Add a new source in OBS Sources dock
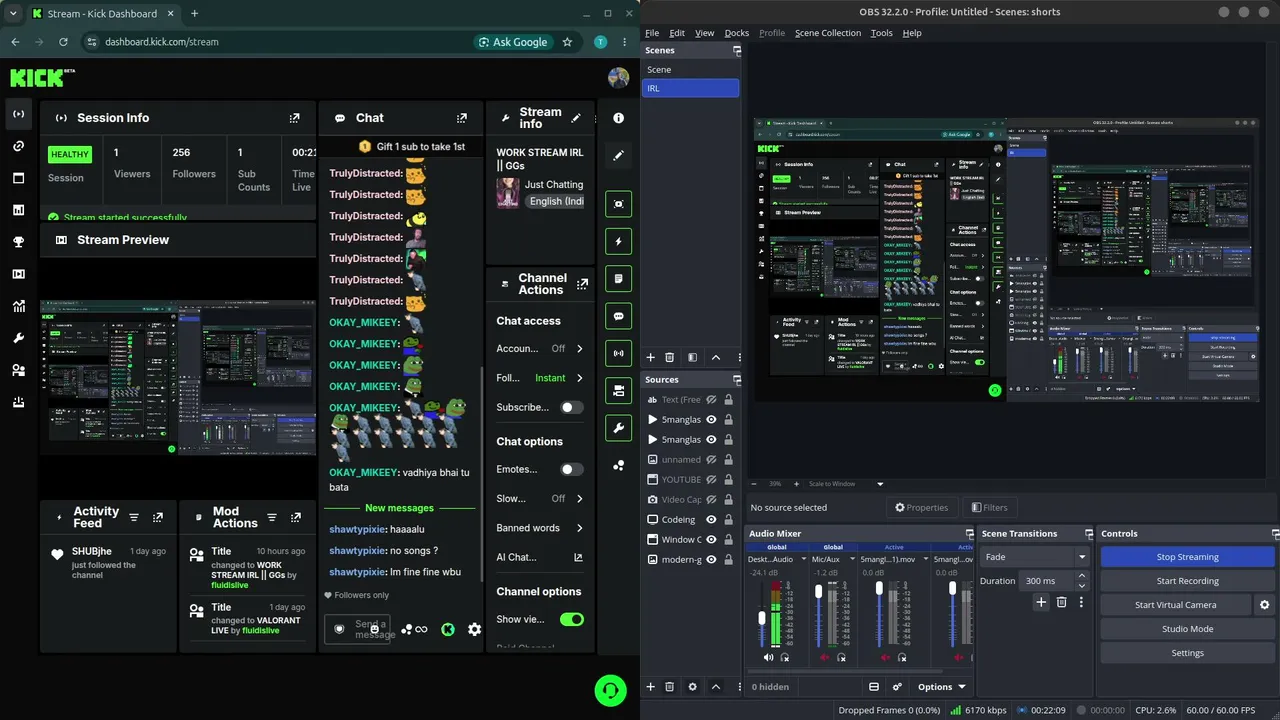Viewport: 1280px width, 720px height. click(651, 687)
